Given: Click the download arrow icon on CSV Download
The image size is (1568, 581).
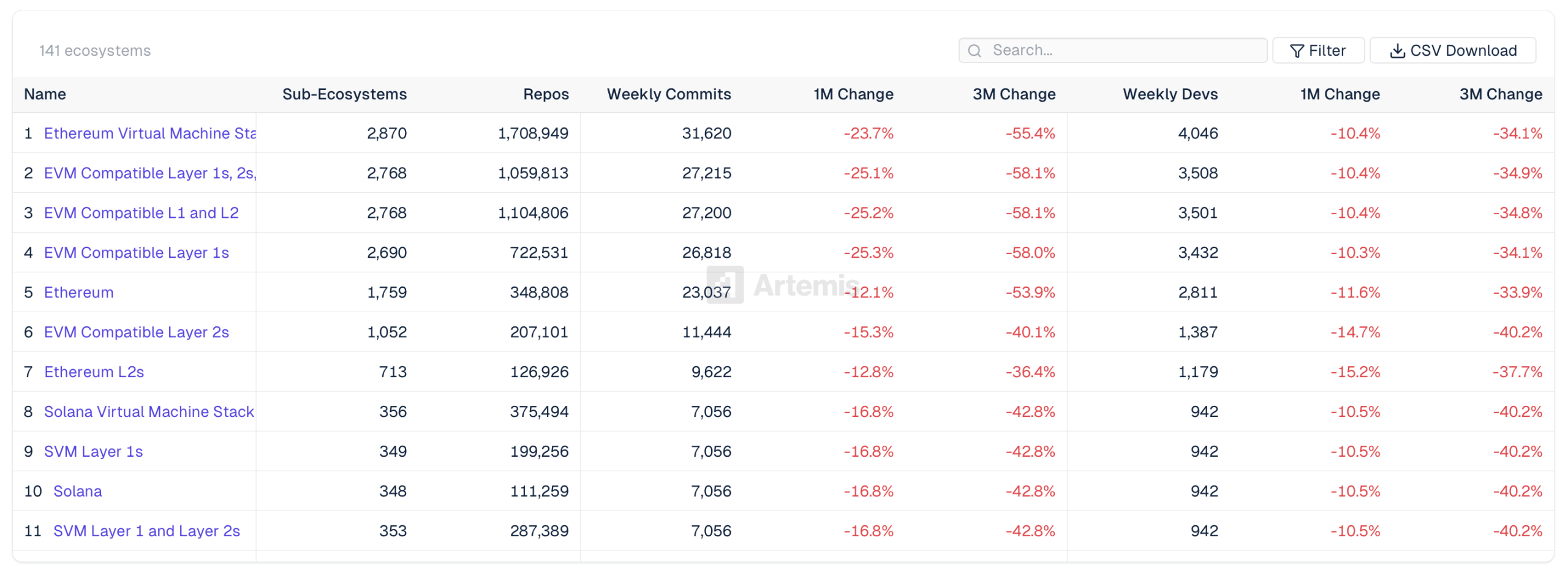Looking at the screenshot, I should 1398,50.
